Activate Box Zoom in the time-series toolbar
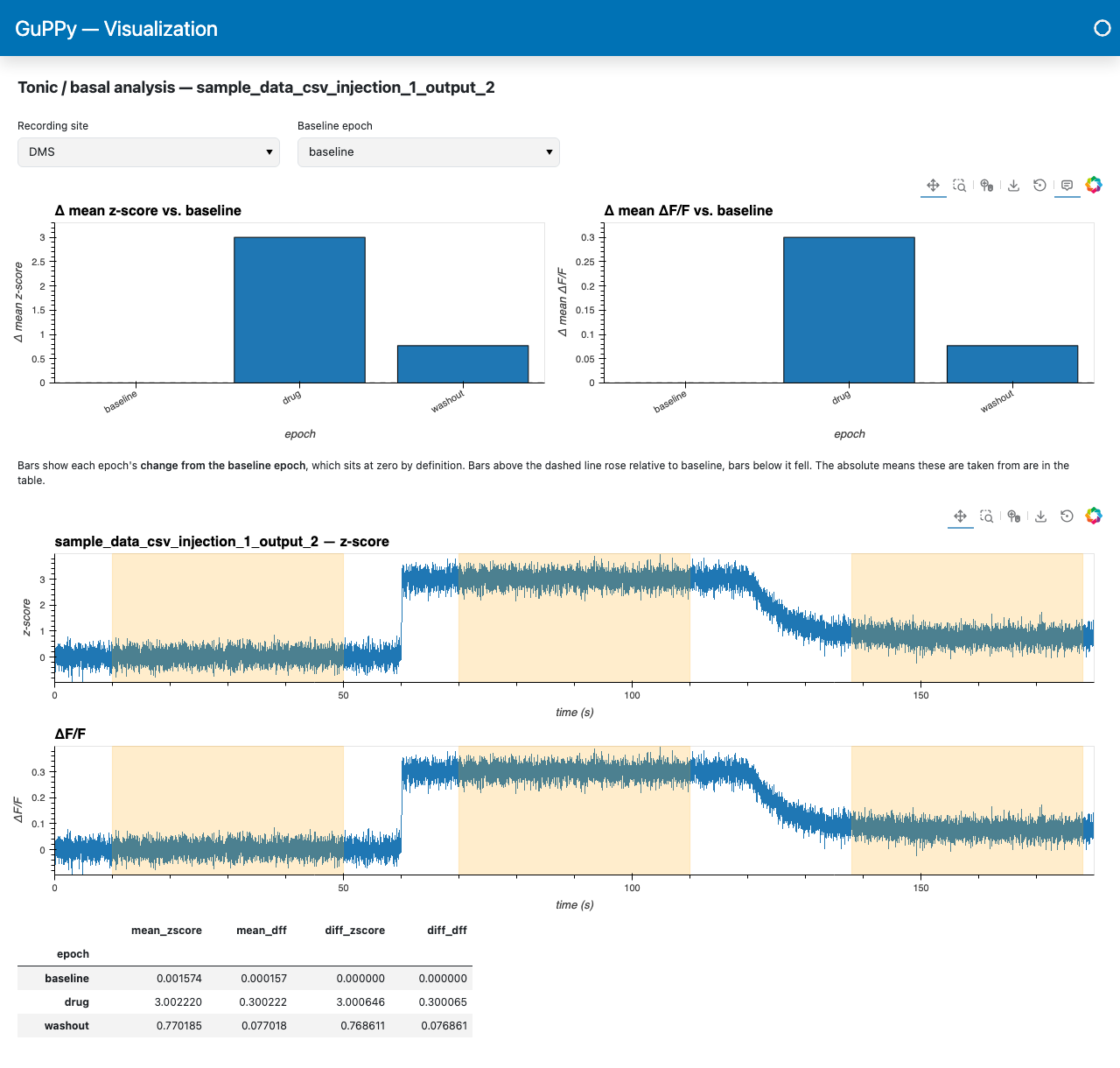The width and height of the screenshot is (1120, 1068). point(987,516)
